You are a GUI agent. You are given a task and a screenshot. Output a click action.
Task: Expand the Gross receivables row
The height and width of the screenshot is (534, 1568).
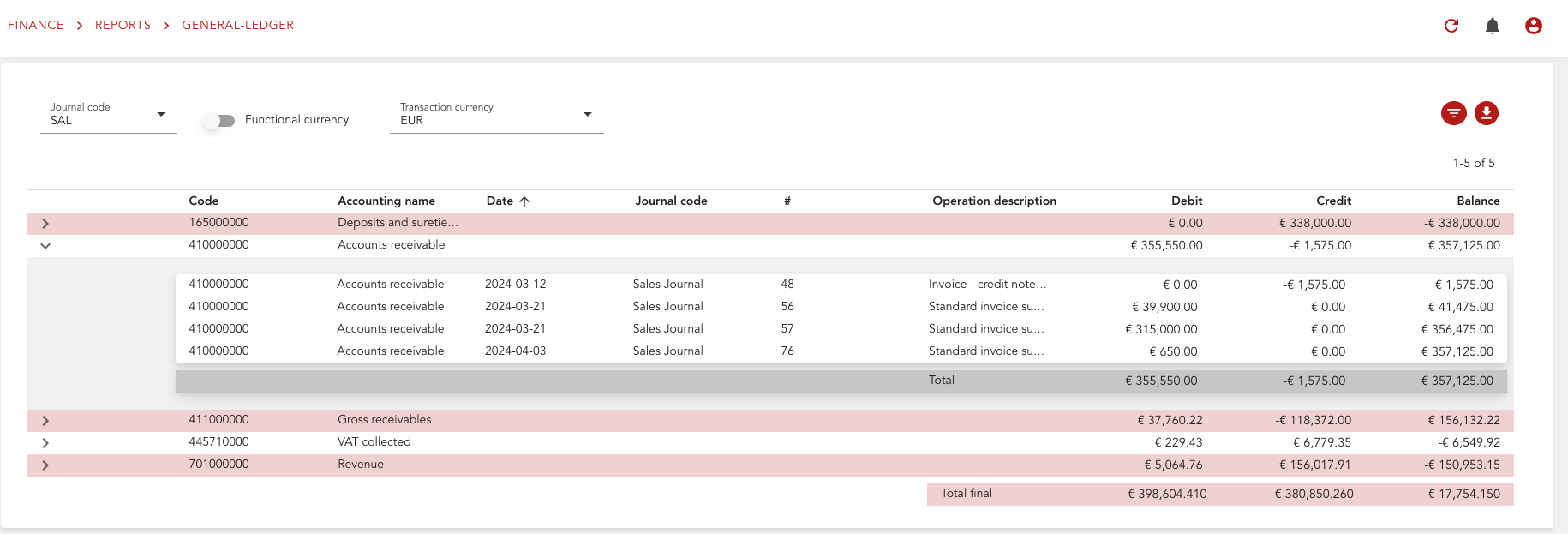[x=45, y=421]
